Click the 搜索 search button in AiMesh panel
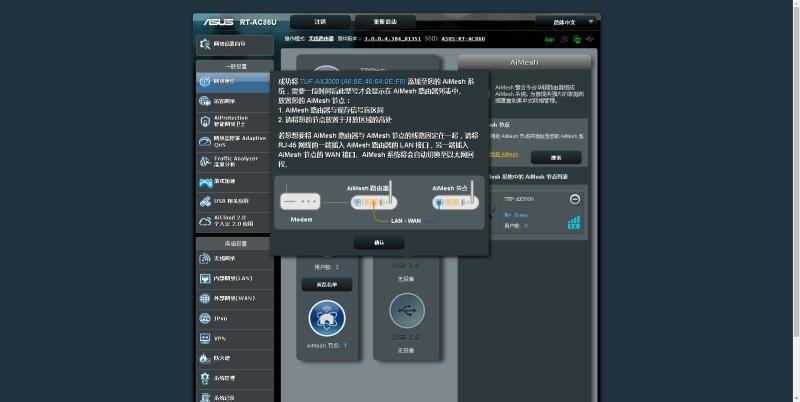The width and height of the screenshot is (800, 402). 556,158
